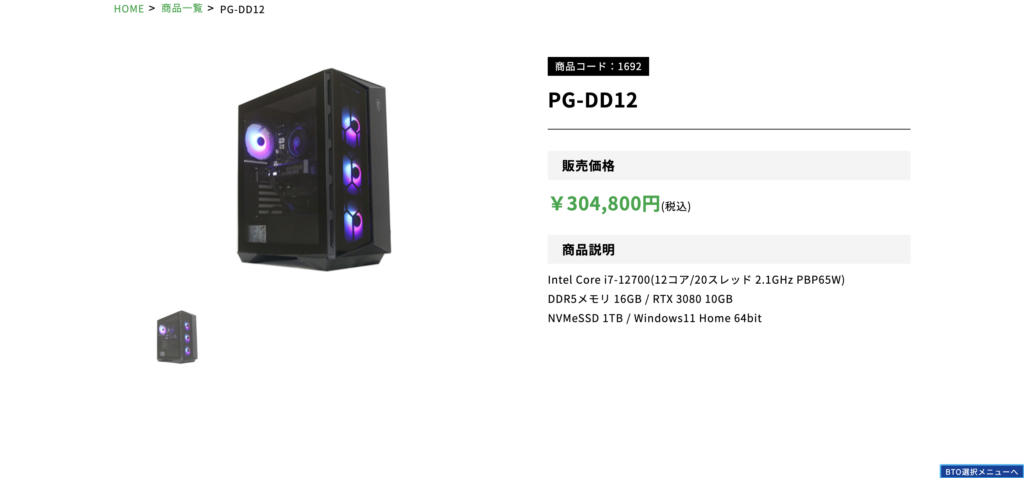1024x478 pixels.
Task: Click the separator arrow after HOME
Action: [x=152, y=9]
